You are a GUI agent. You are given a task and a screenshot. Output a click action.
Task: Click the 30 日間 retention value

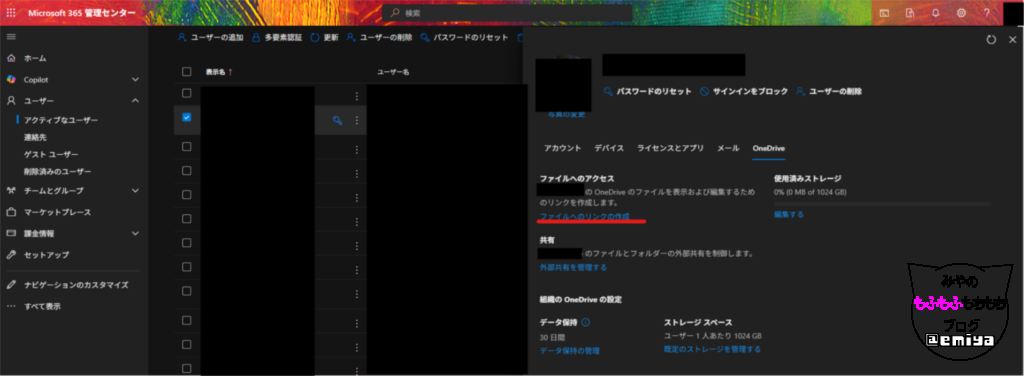click(552, 337)
